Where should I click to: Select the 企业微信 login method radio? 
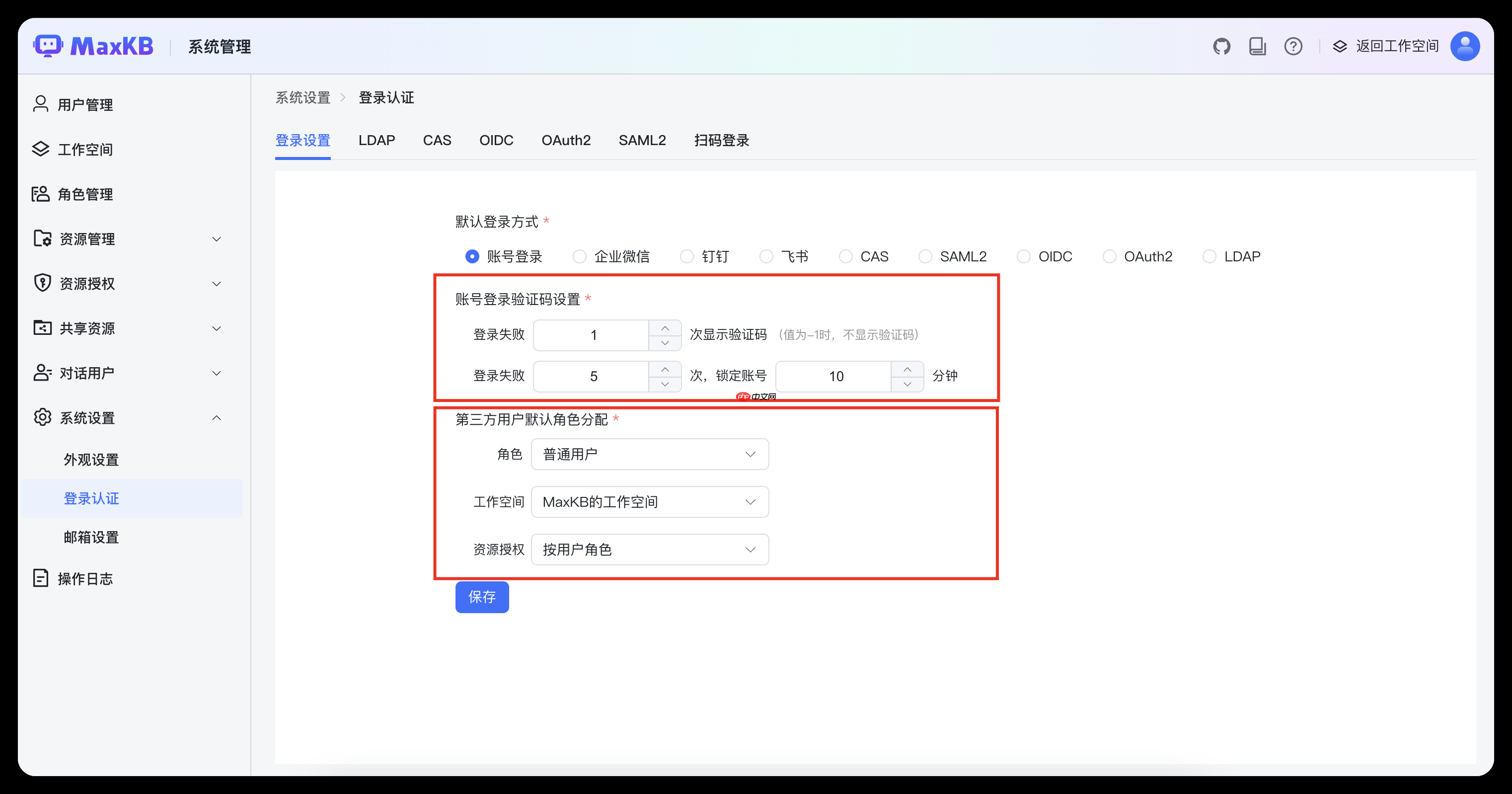pos(580,256)
